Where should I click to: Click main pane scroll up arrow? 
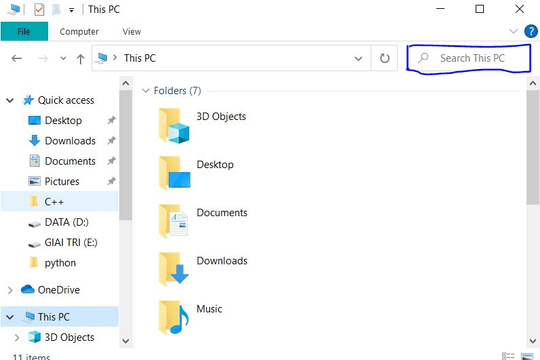coord(533,83)
